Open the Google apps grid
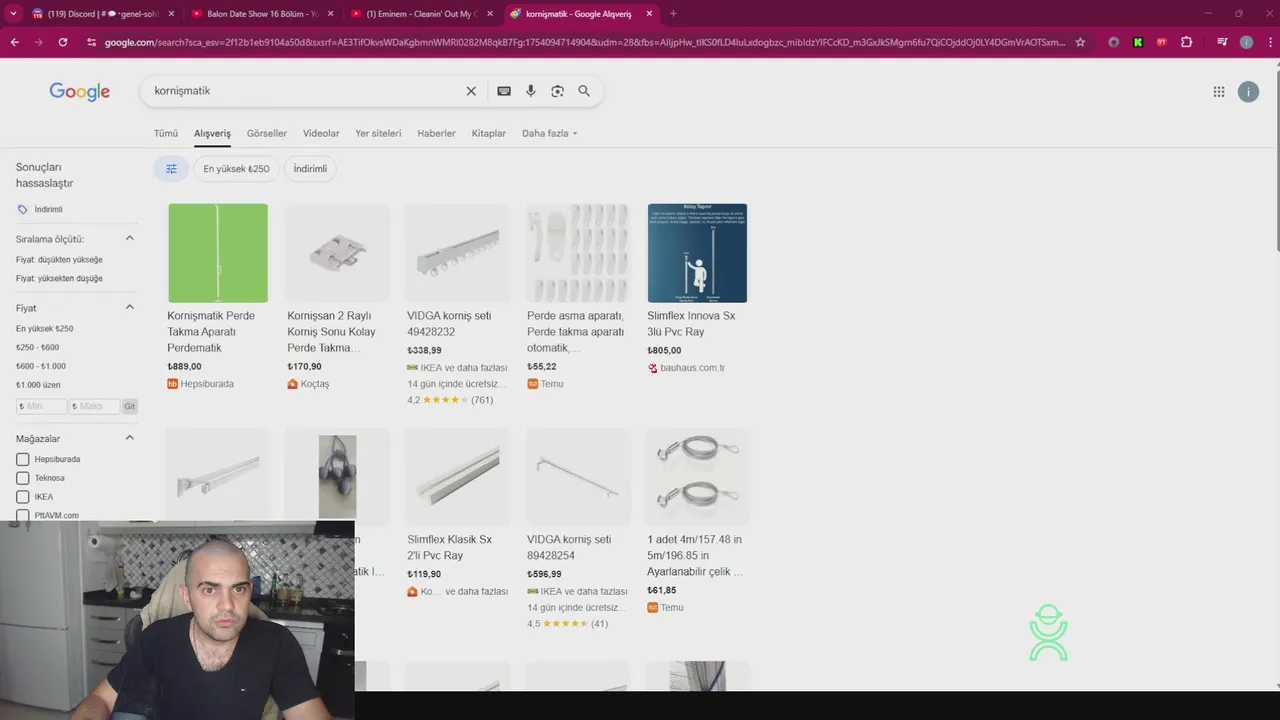The image size is (1280, 720). (1219, 92)
